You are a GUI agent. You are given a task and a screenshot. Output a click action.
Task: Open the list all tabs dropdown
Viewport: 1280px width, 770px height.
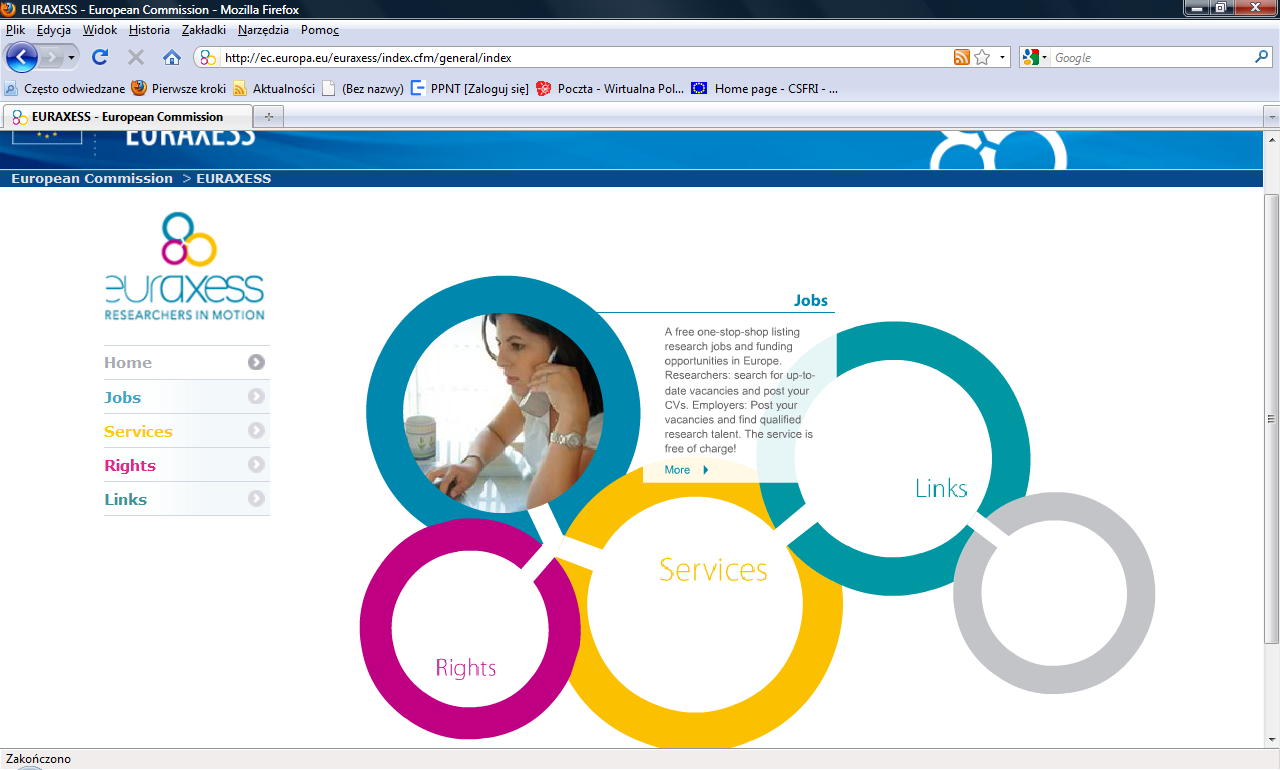pos(1272,117)
